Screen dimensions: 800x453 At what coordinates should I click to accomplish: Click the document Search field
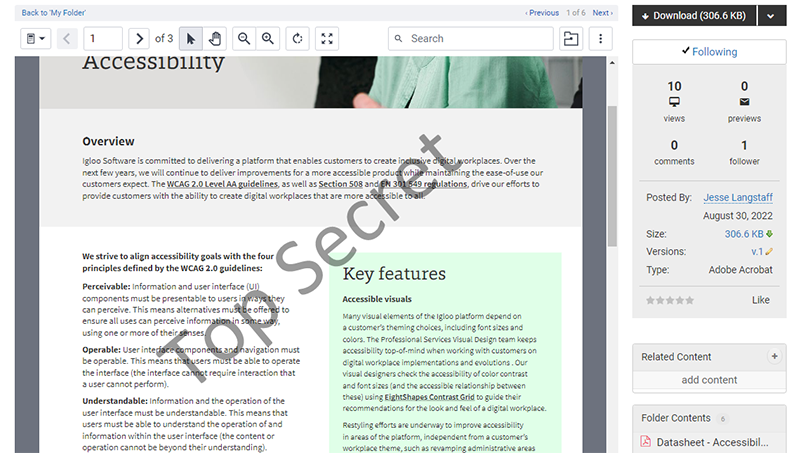click(470, 39)
